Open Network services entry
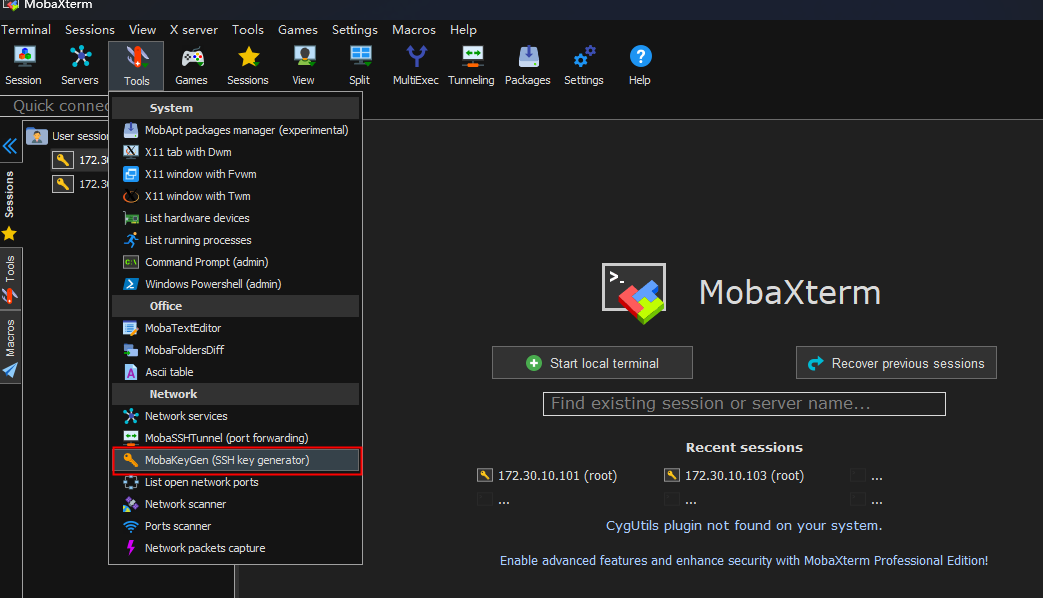Screen dimensions: 1043x598 [x=235, y=416]
